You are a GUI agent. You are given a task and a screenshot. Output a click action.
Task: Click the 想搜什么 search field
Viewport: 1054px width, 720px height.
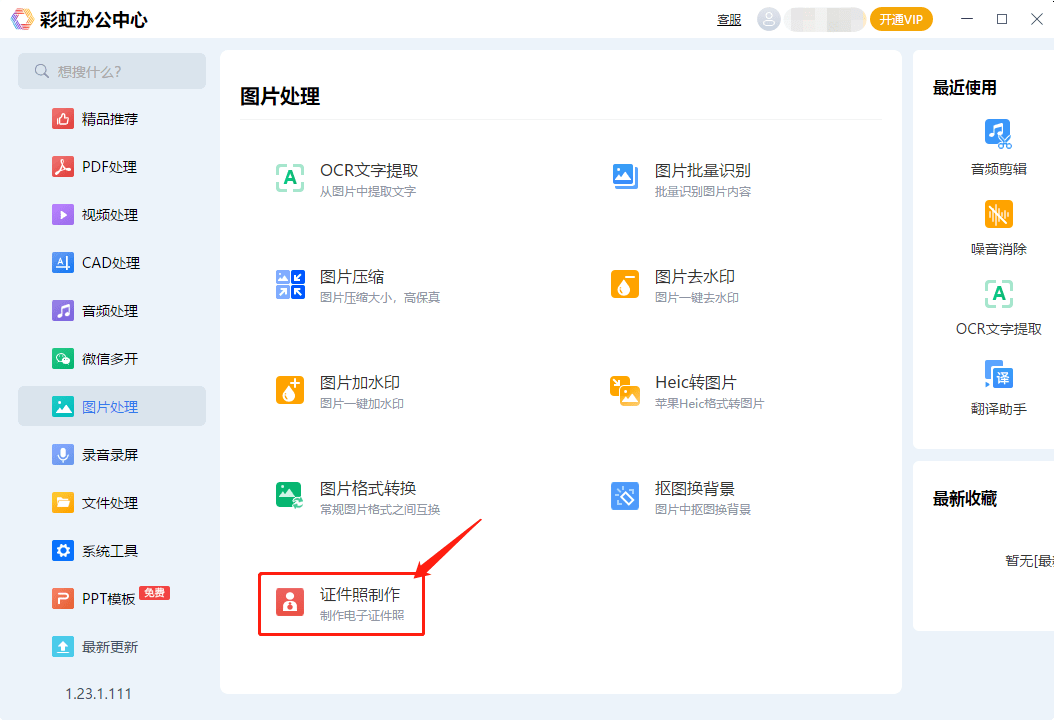[112, 71]
